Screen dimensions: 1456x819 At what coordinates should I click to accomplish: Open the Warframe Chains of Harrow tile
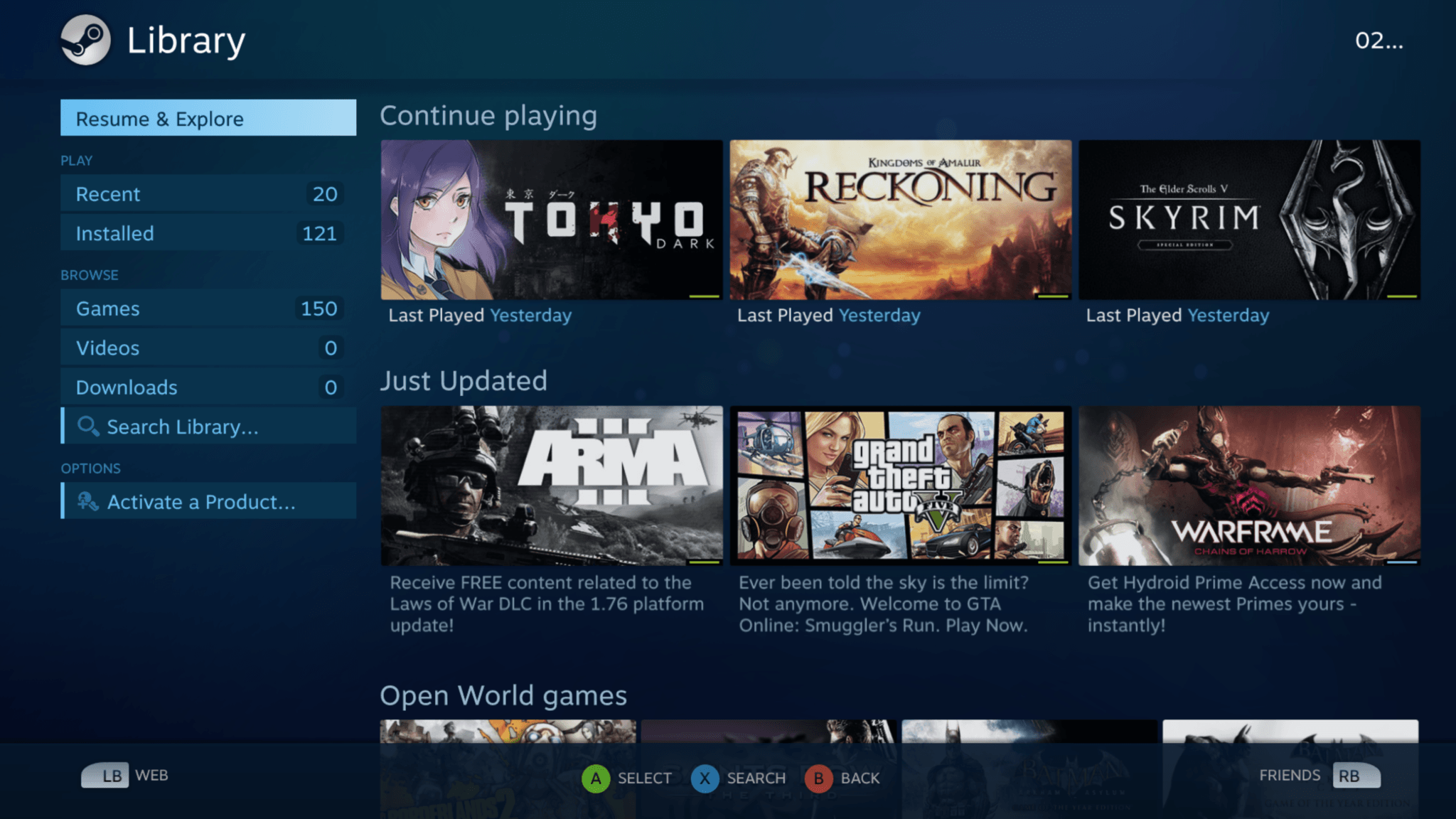(1249, 486)
